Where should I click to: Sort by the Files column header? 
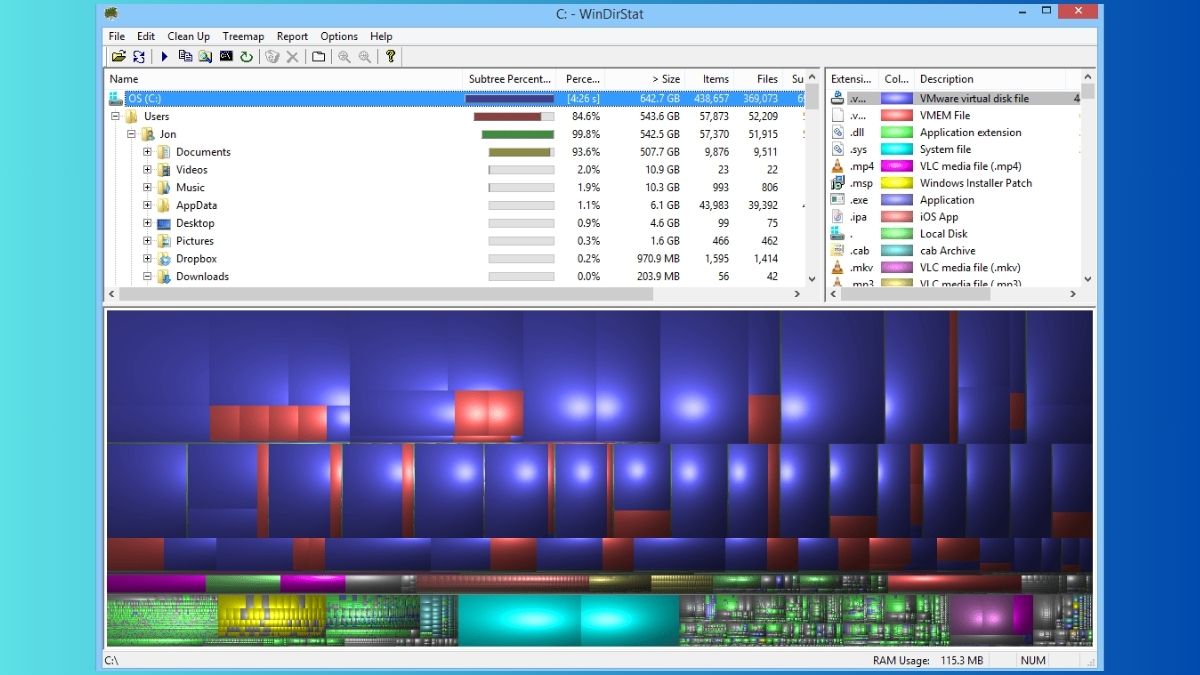click(760, 79)
